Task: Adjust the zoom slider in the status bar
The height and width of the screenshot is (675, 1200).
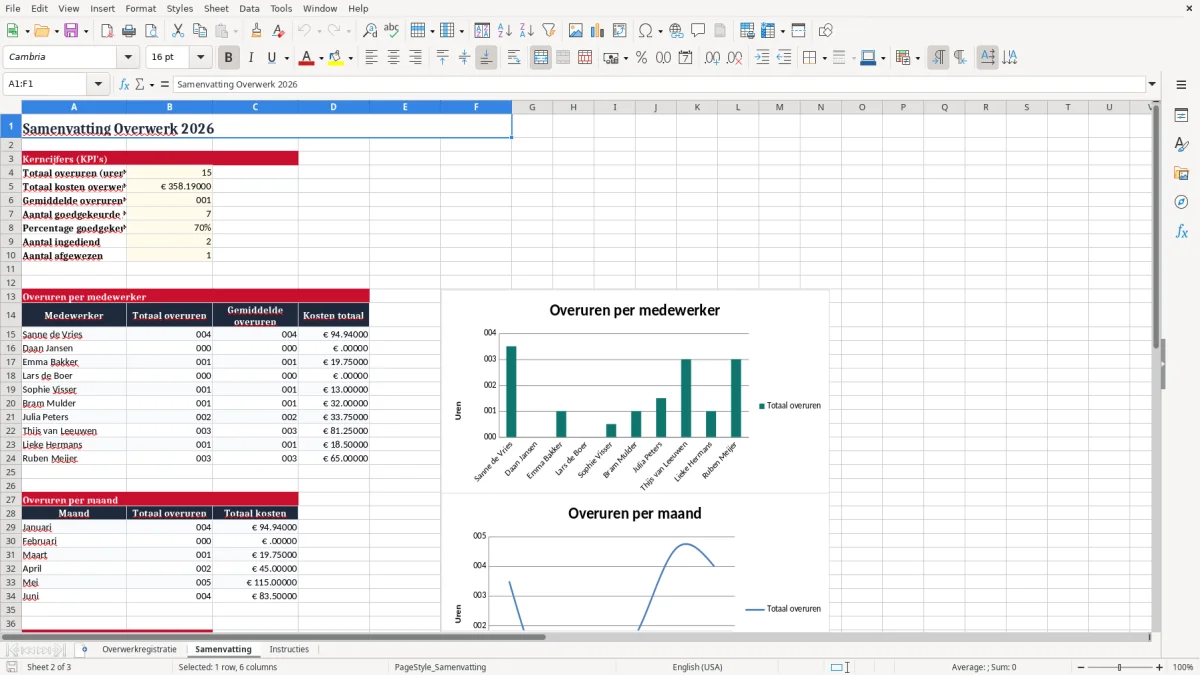Action: [1119, 667]
